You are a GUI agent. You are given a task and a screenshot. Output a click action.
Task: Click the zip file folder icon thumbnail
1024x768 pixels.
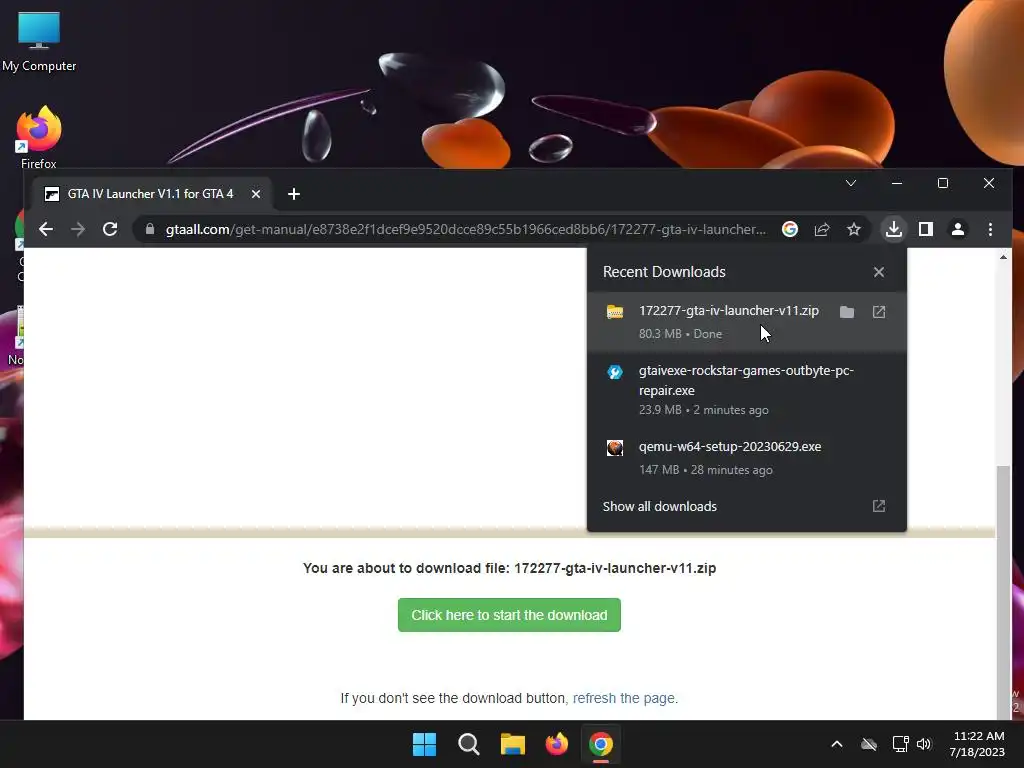[615, 312]
